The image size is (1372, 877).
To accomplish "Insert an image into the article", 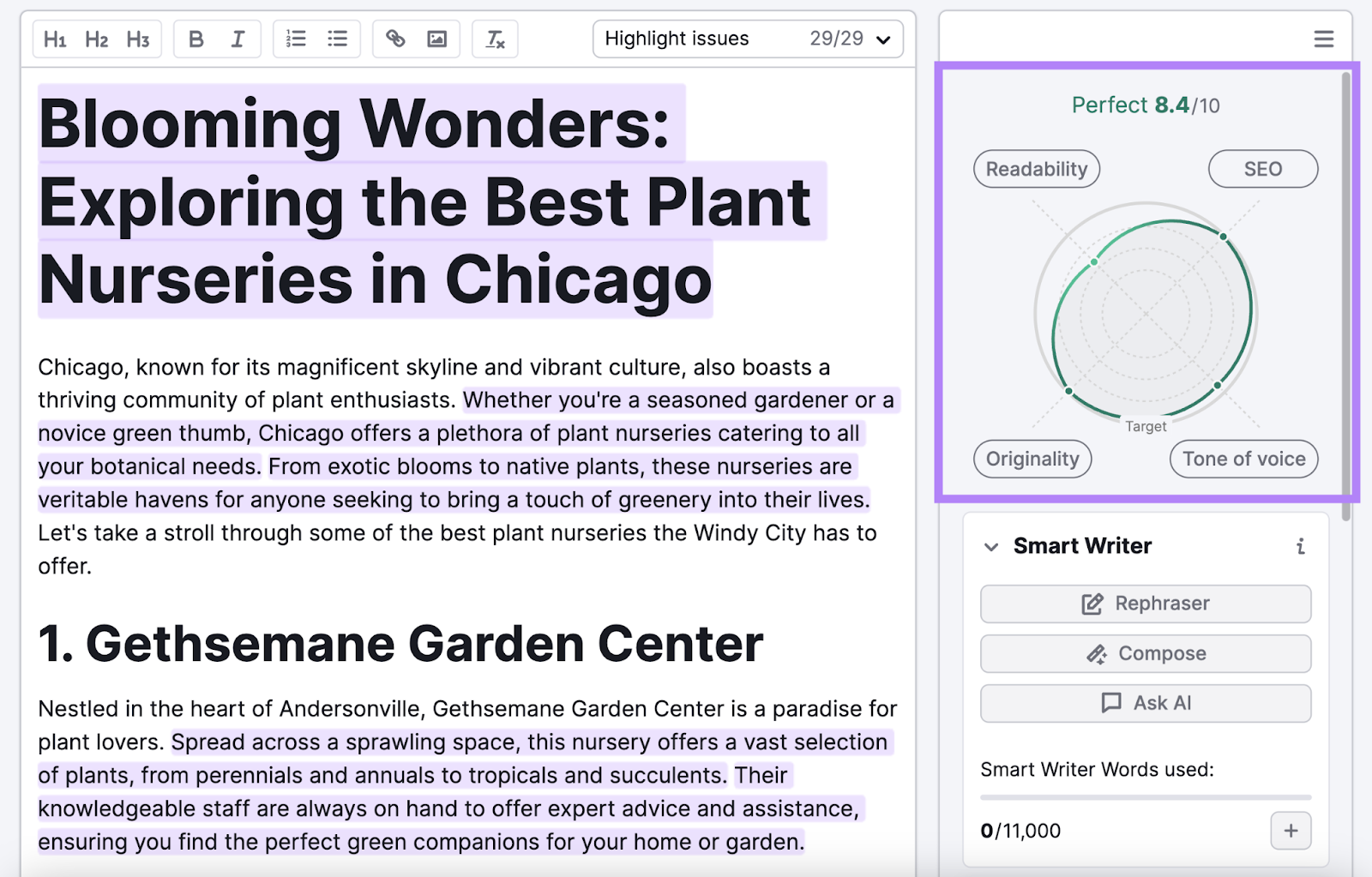I will pos(437,39).
